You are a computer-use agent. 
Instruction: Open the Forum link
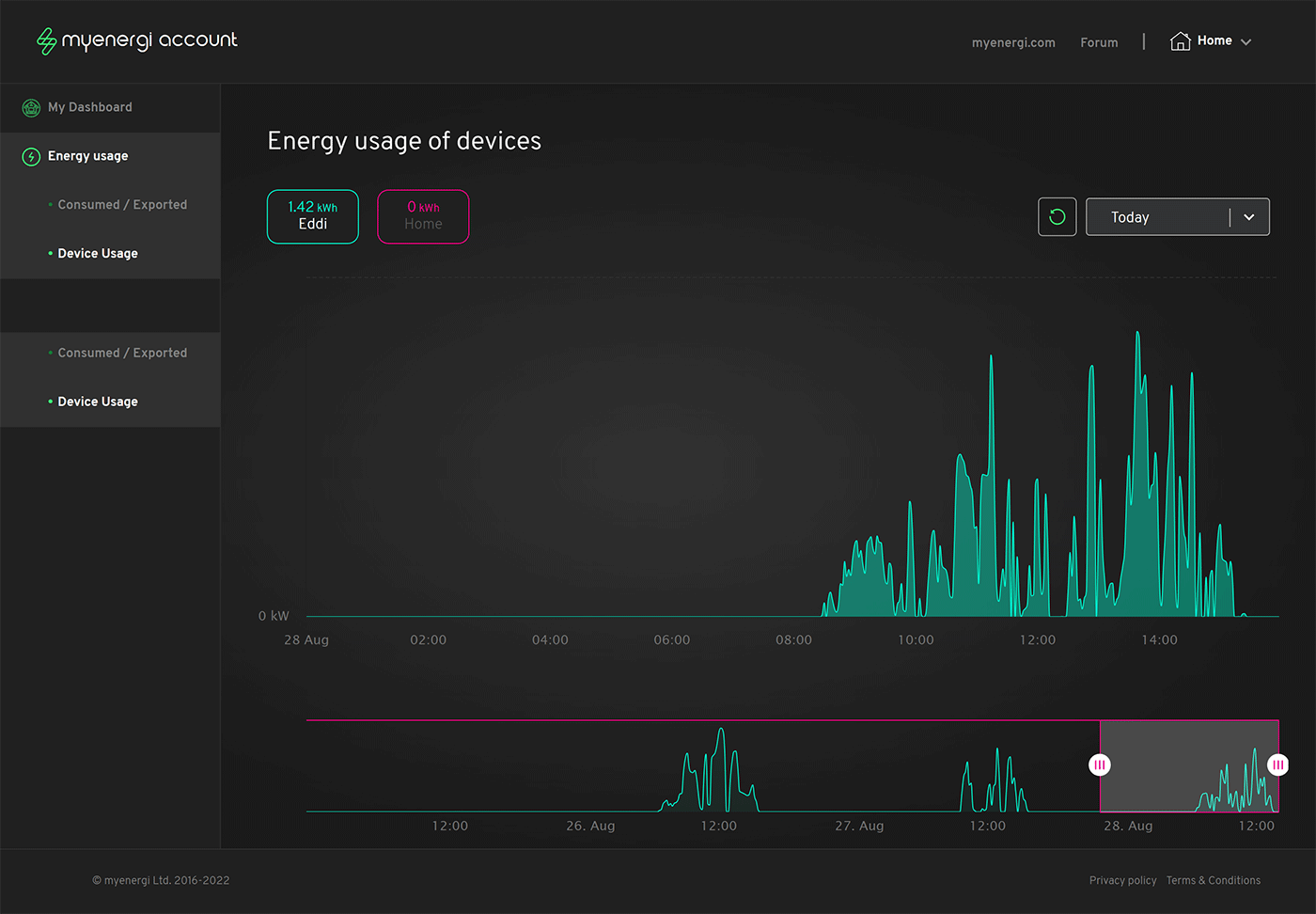click(1099, 42)
